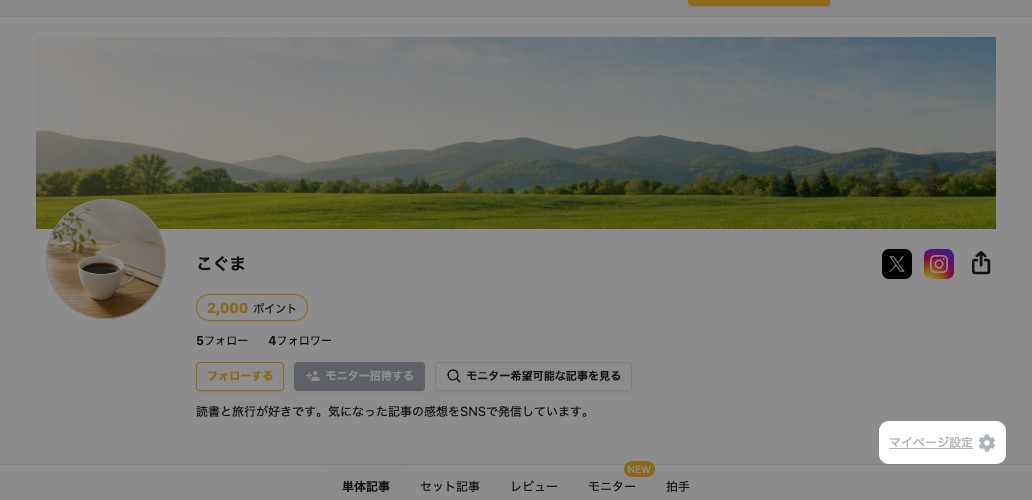Viewport: 1032px width, 500px height.
Task: Click the モニター招待する button
Action: [x=359, y=376]
